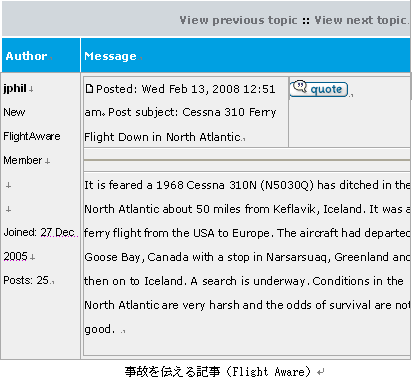Click the Posts: 25 count
Image resolution: width=412 pixels, height=382 pixels.
[26, 280]
